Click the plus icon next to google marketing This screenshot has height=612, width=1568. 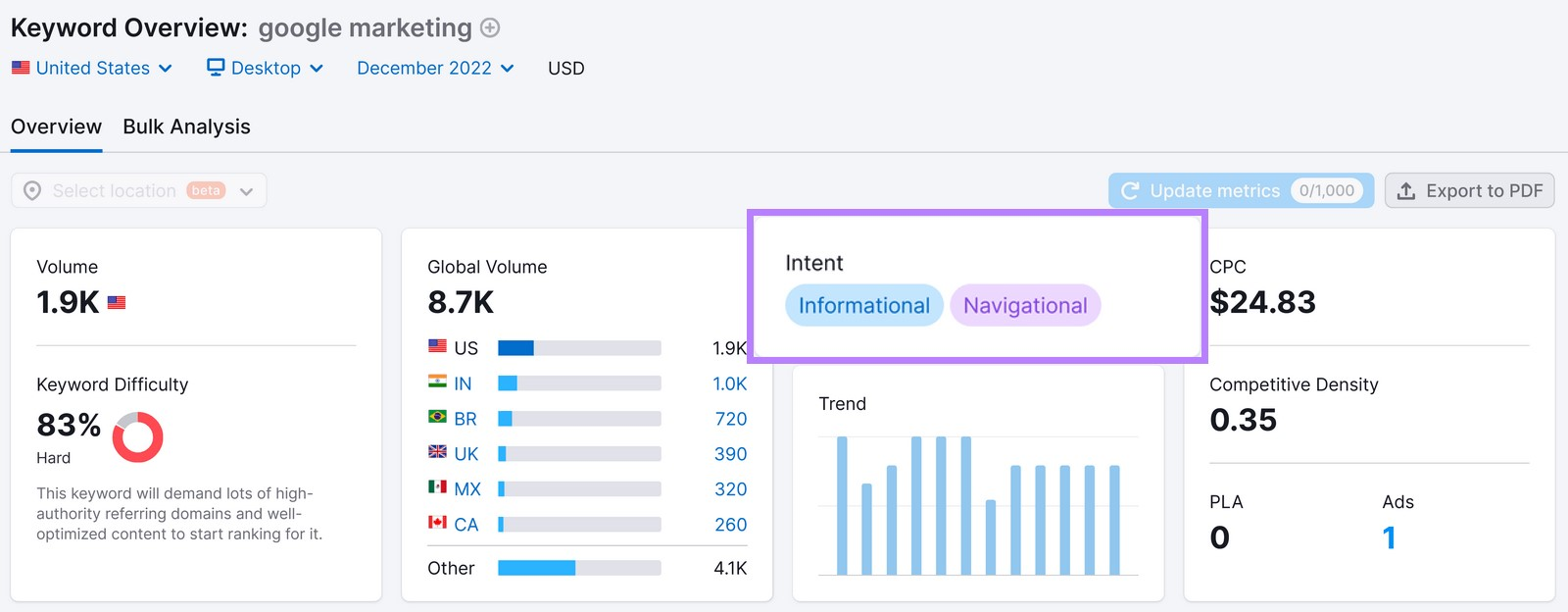(x=490, y=28)
